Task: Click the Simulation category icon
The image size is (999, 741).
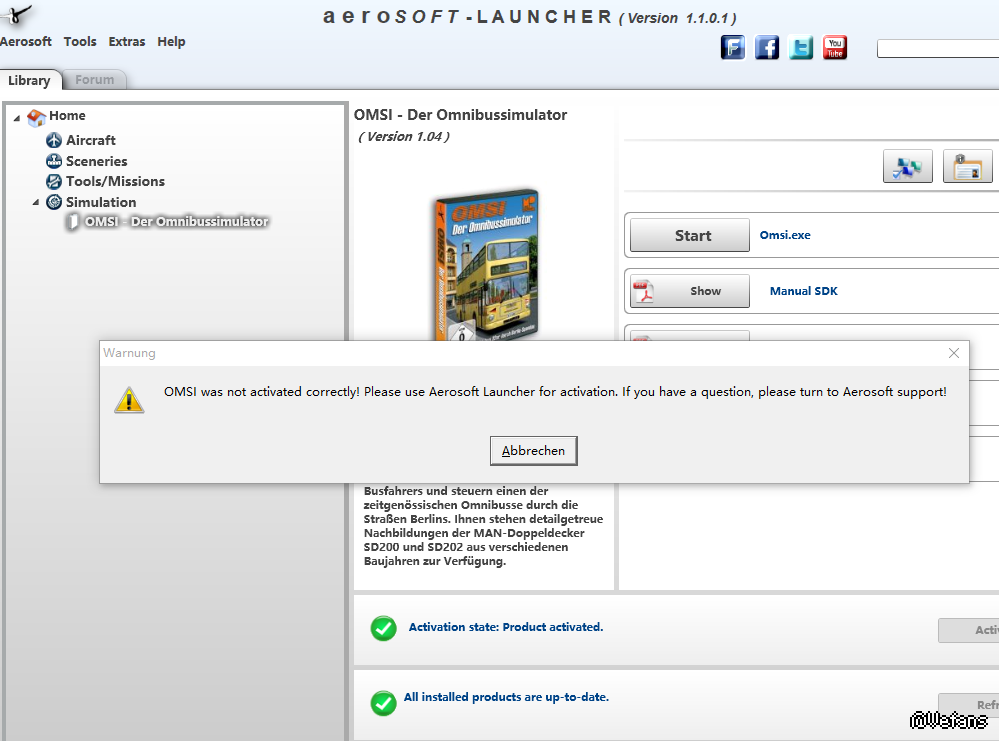Action: coord(54,202)
